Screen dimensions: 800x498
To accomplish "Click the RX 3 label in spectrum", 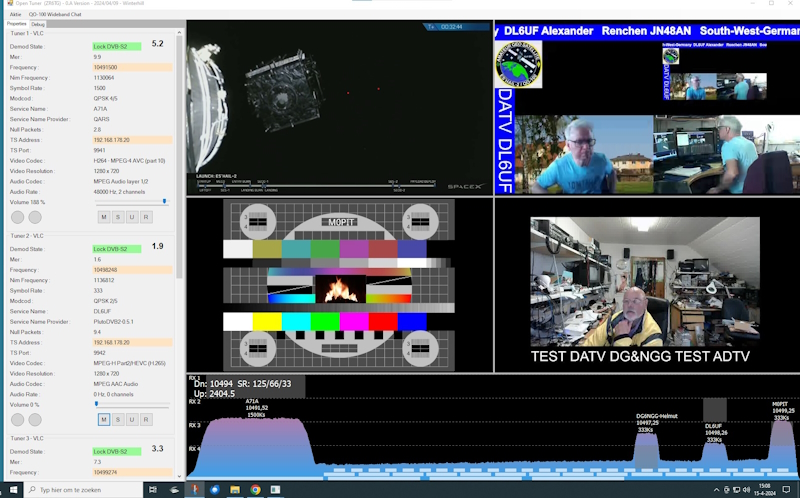I will (x=194, y=425).
